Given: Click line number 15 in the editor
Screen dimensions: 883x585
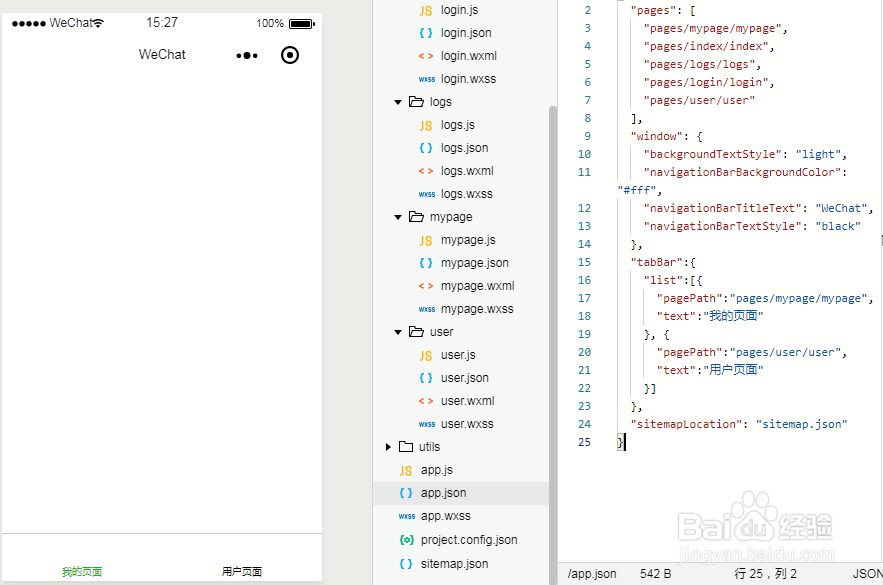Looking at the screenshot, I should point(584,262).
